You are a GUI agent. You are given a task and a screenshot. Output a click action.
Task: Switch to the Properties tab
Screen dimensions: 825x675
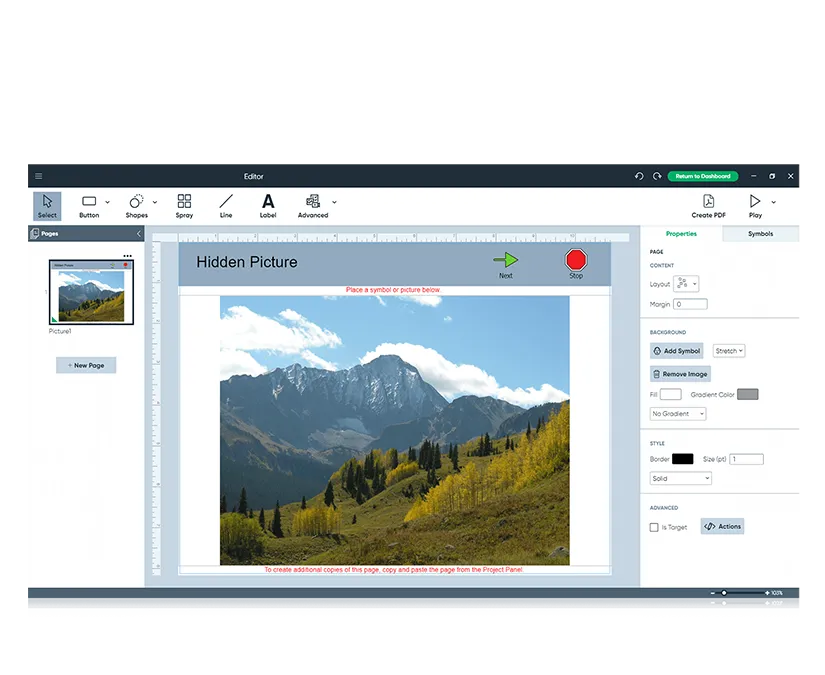[681, 234]
